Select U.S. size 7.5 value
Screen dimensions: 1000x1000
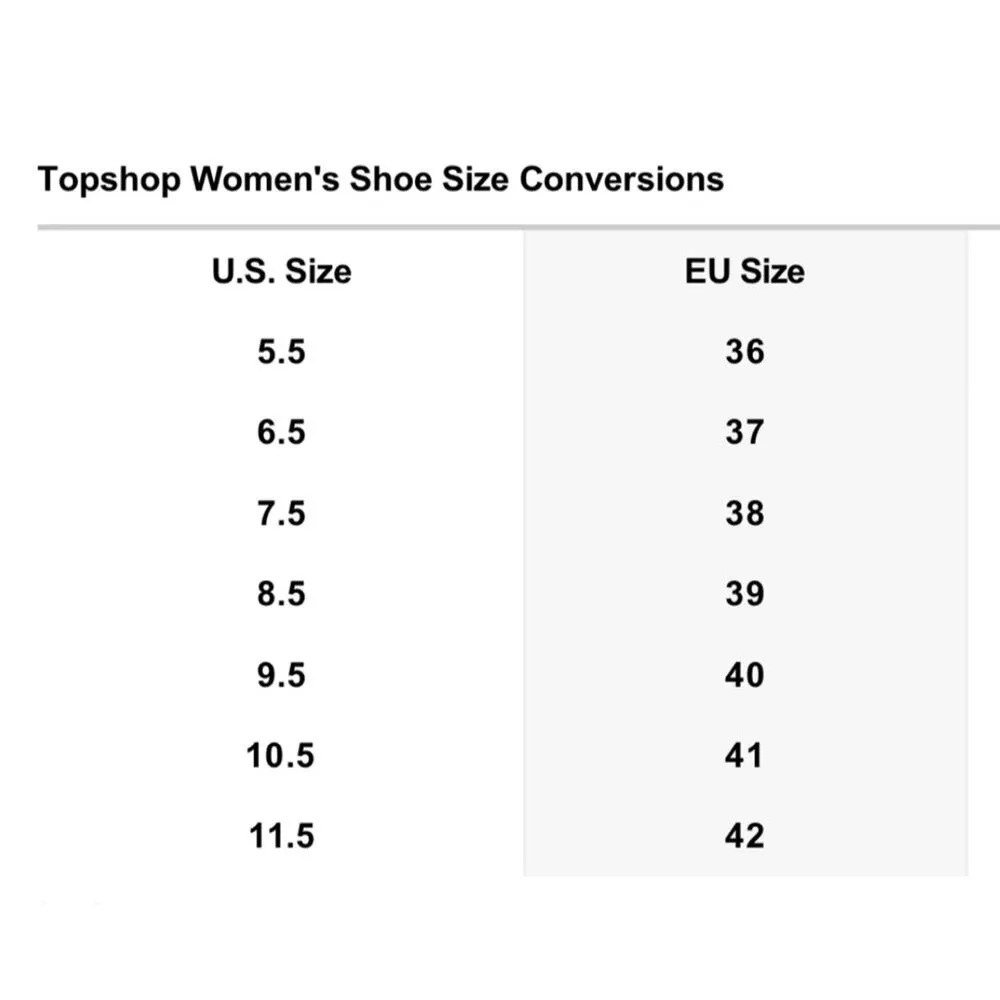click(281, 514)
